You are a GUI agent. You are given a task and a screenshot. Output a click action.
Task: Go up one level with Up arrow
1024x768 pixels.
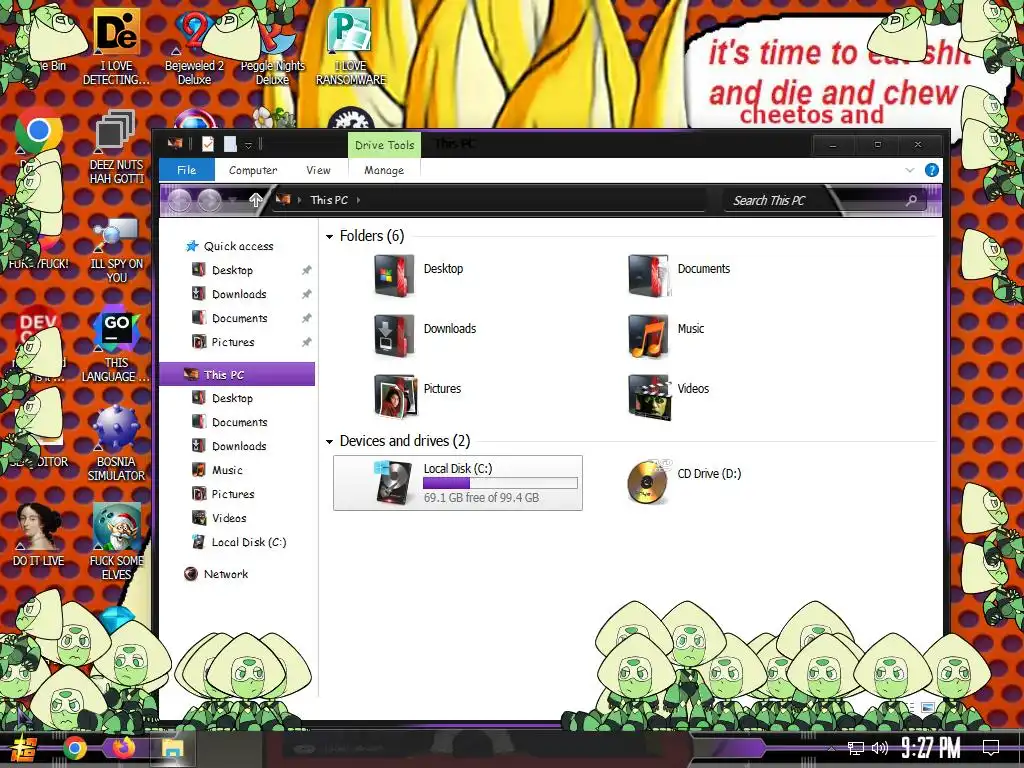[255, 200]
